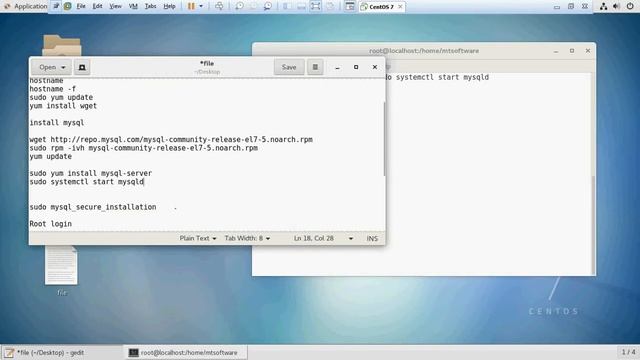Click the terminal window title bar

[x=424, y=51]
